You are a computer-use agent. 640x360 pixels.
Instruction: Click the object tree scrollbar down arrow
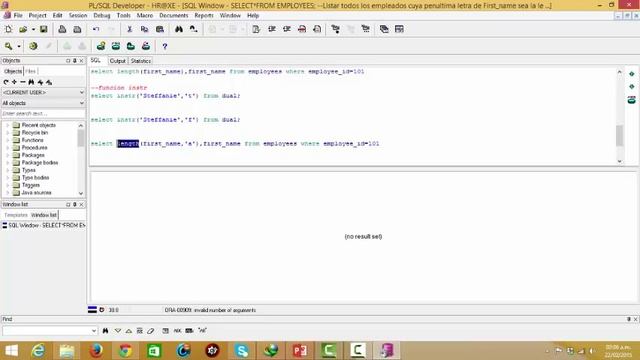[81, 193]
